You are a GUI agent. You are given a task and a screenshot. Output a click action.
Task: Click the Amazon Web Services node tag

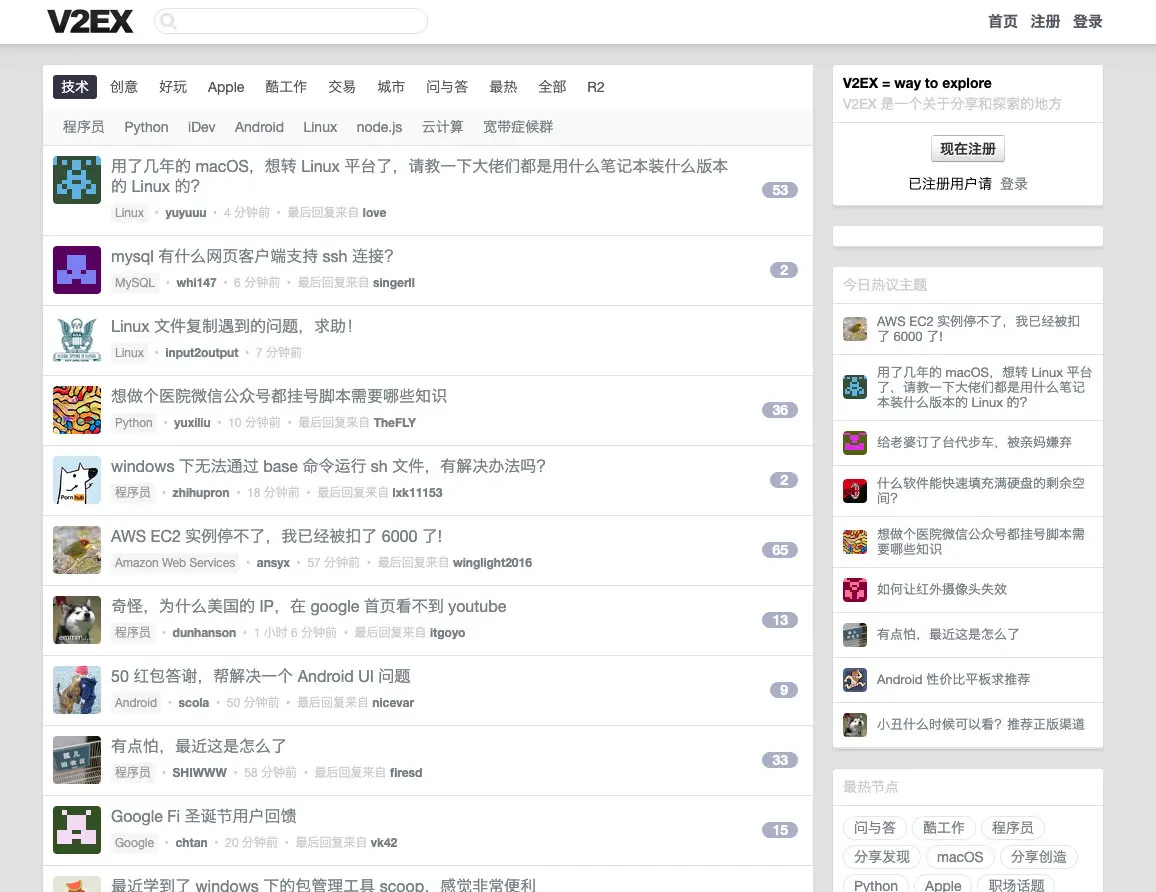click(x=175, y=562)
